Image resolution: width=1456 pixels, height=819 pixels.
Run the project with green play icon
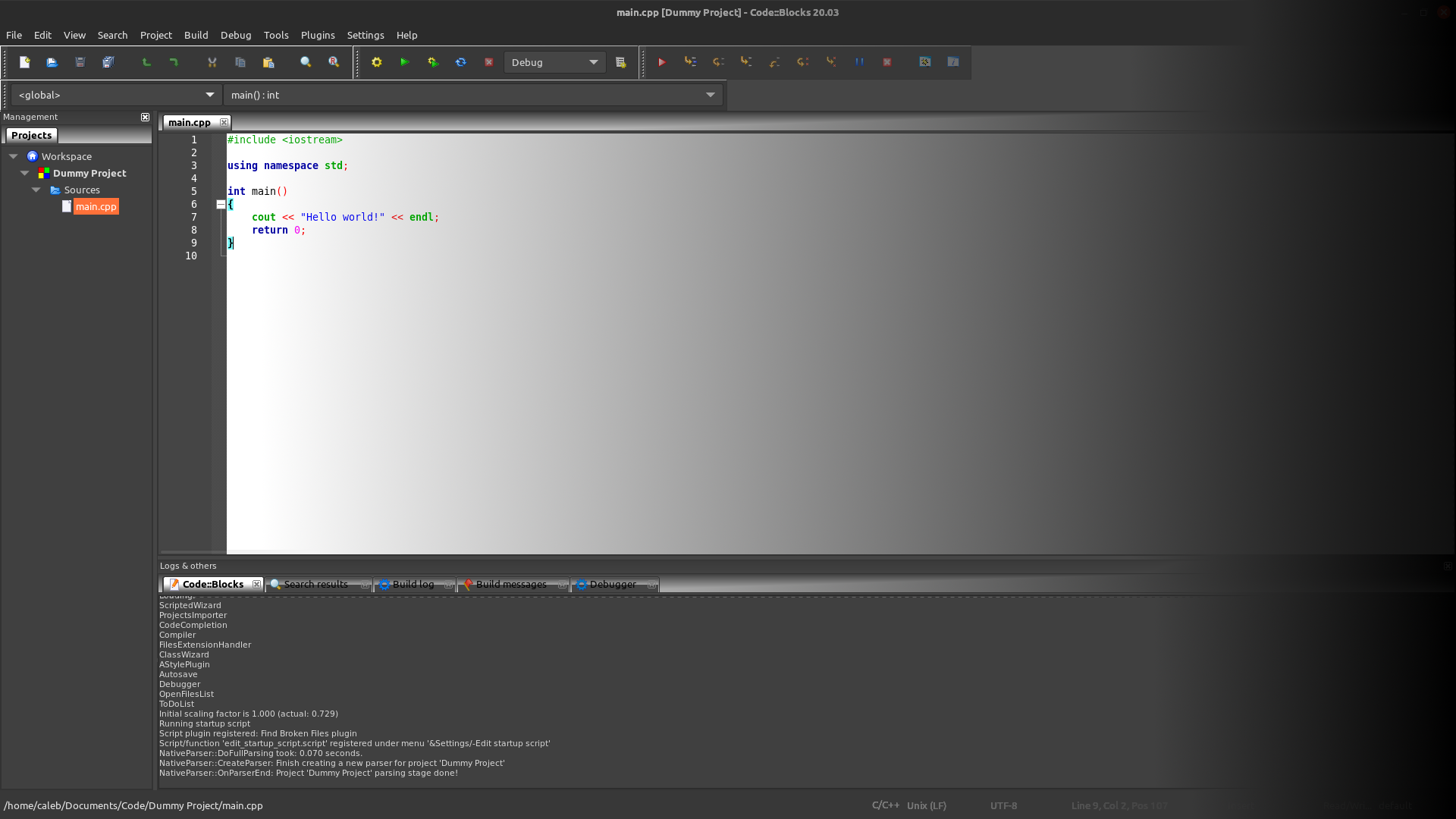(x=405, y=62)
